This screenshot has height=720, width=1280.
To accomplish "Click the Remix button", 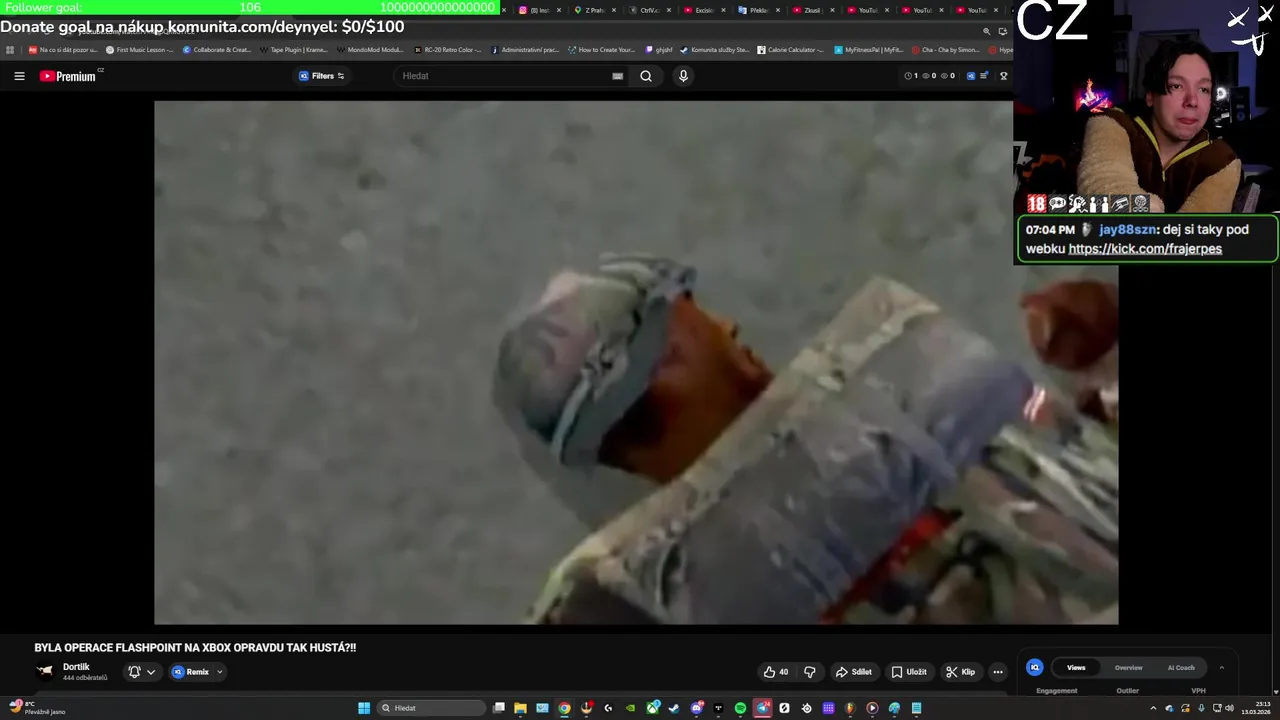I will click(x=190, y=672).
